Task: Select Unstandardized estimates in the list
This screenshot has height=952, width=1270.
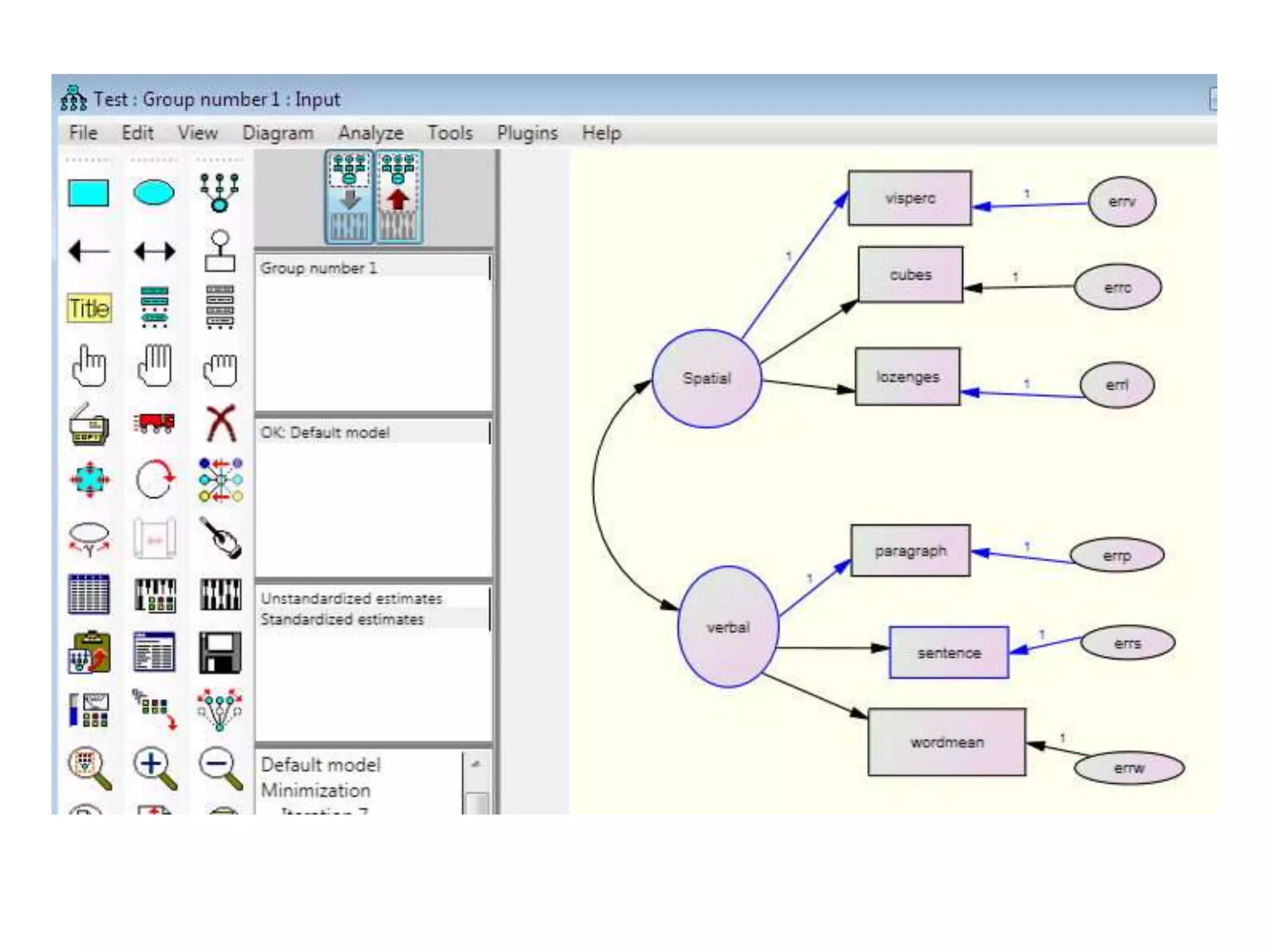Action: tap(351, 599)
